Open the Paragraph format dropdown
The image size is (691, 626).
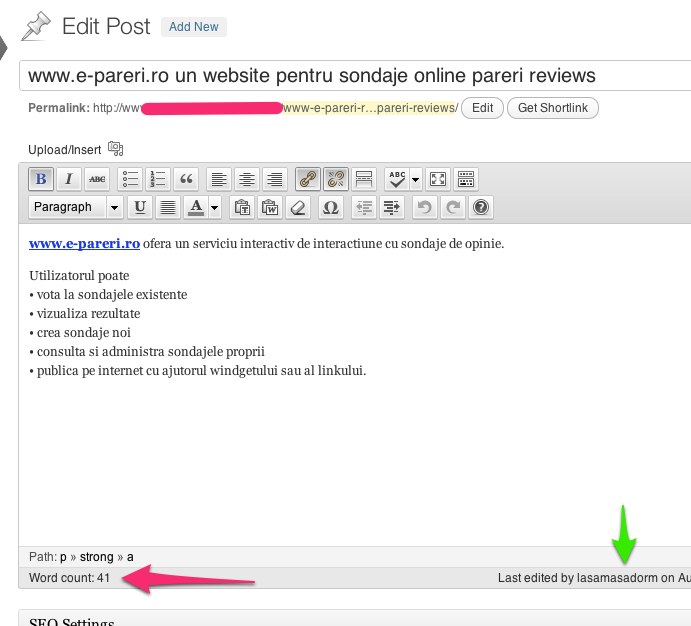pyautogui.click(x=75, y=207)
